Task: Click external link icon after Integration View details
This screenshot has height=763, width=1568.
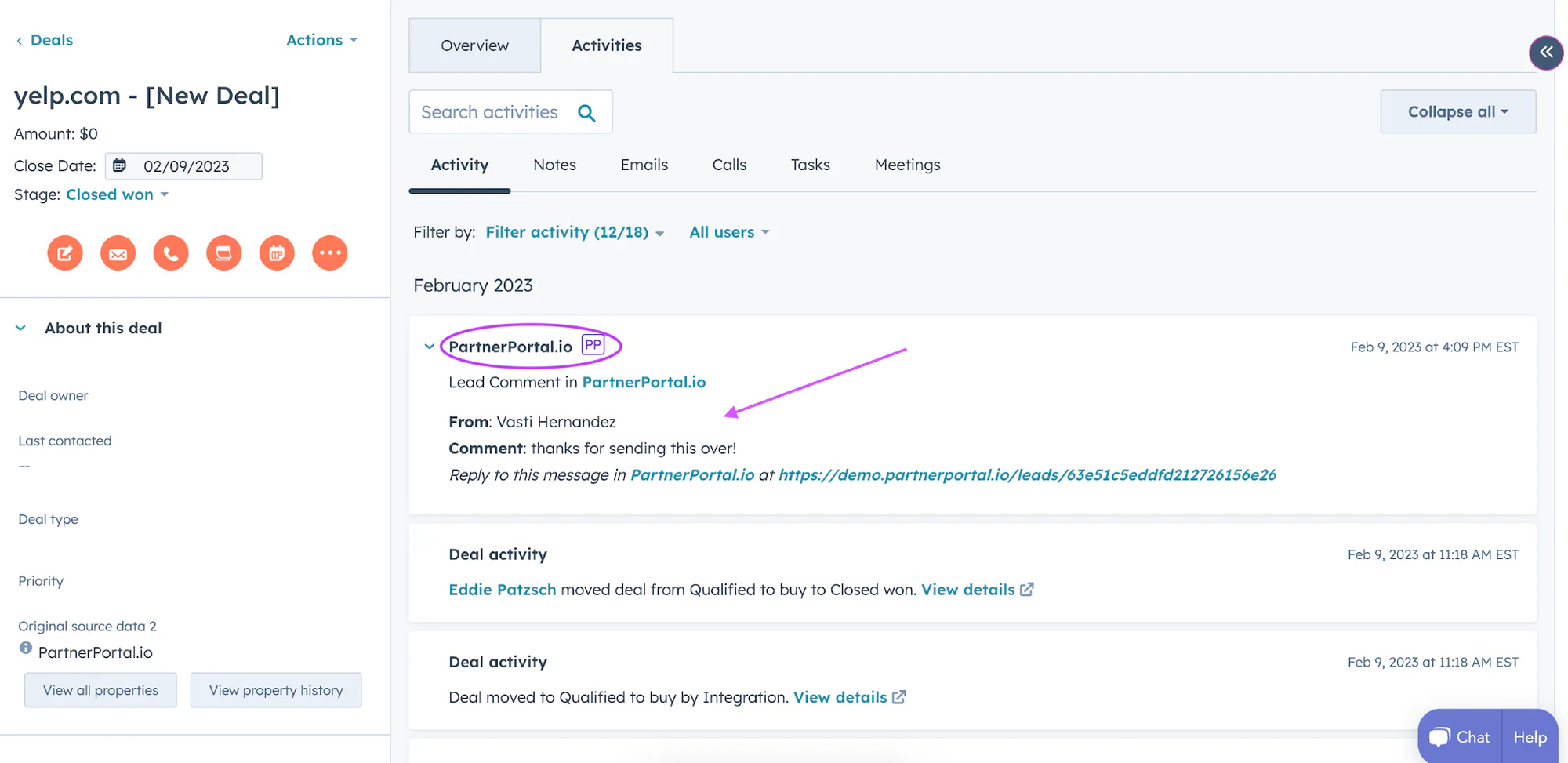Action: [x=899, y=696]
